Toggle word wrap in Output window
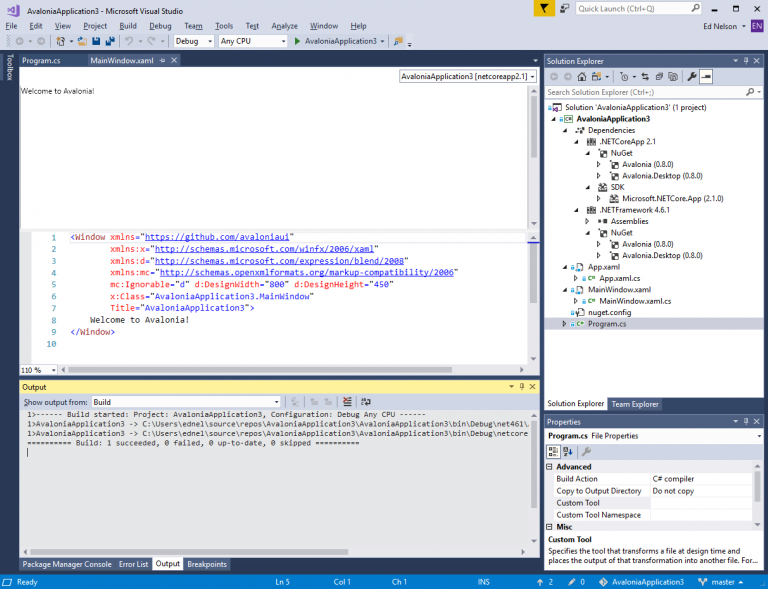Screen dimensions: 768x589 pos(365,402)
